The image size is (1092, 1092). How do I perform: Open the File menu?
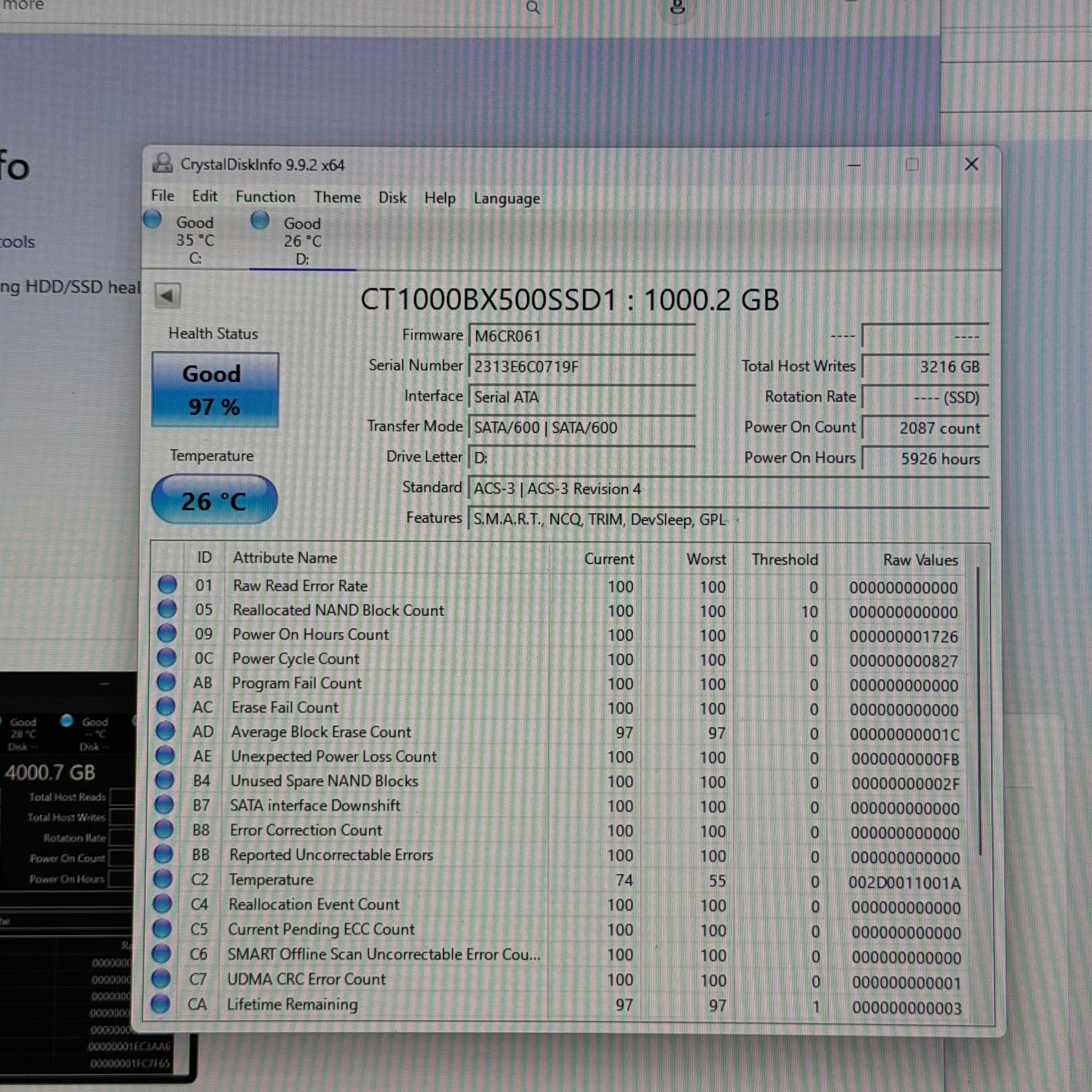click(162, 196)
